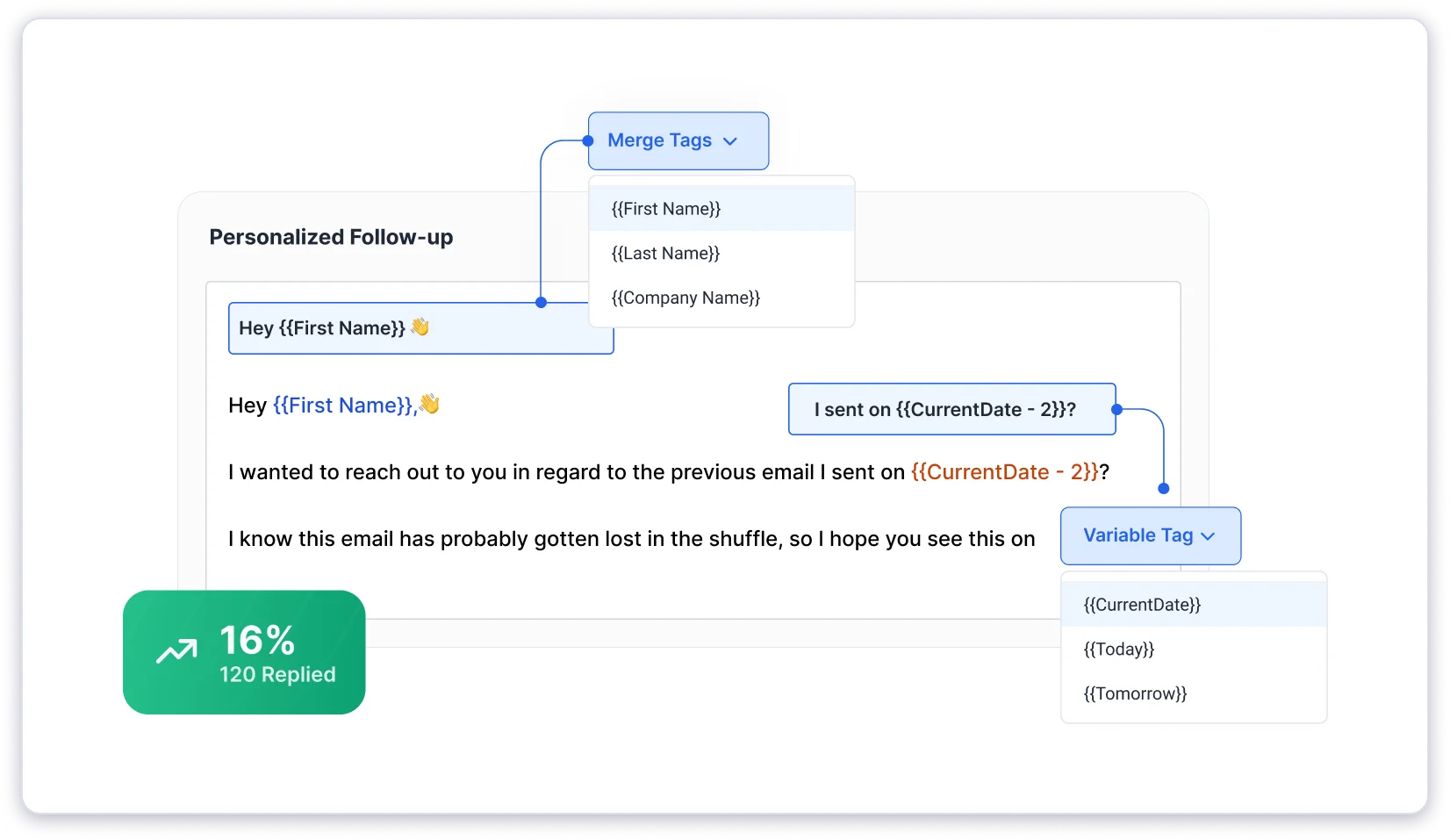Click the blue {{First Name}} tag in the email body
This screenshot has height=840, width=1450.
point(345,406)
